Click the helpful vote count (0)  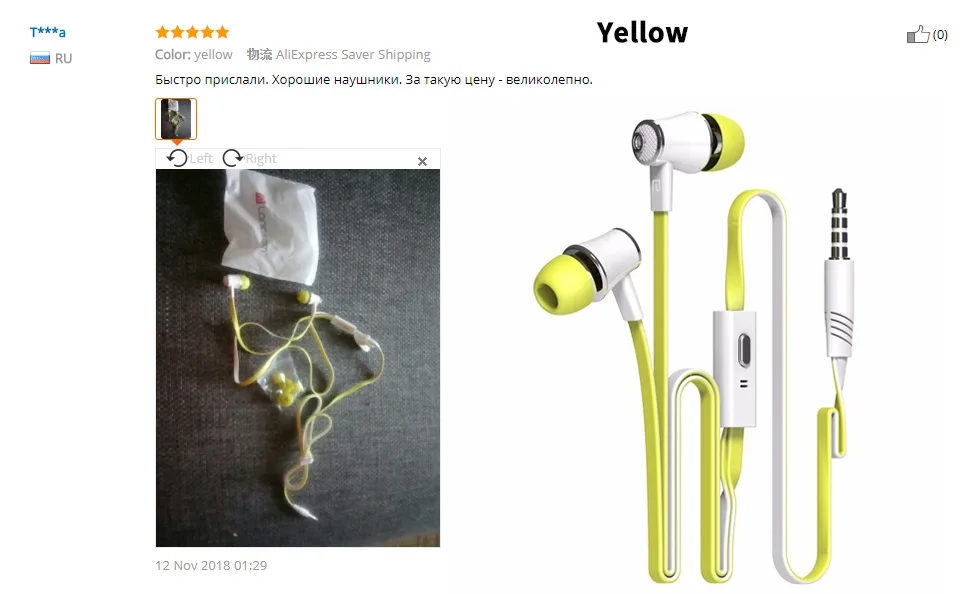940,35
